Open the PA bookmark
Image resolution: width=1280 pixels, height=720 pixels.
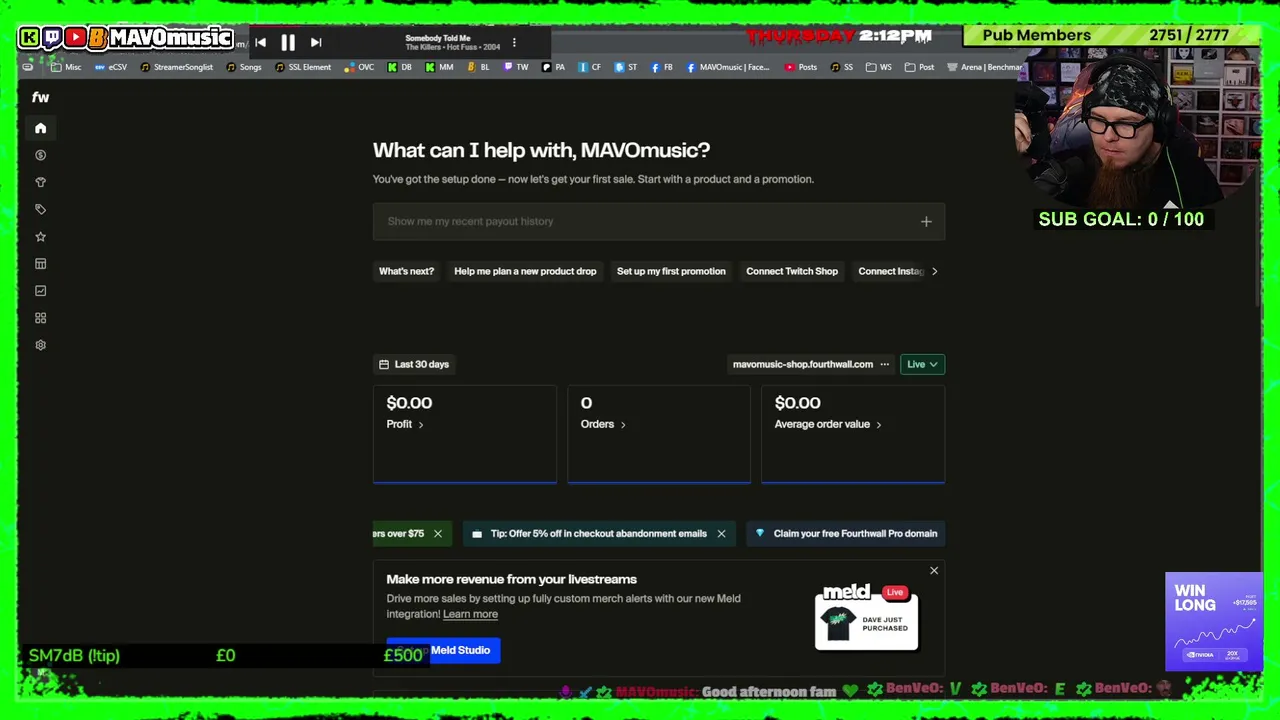(554, 67)
